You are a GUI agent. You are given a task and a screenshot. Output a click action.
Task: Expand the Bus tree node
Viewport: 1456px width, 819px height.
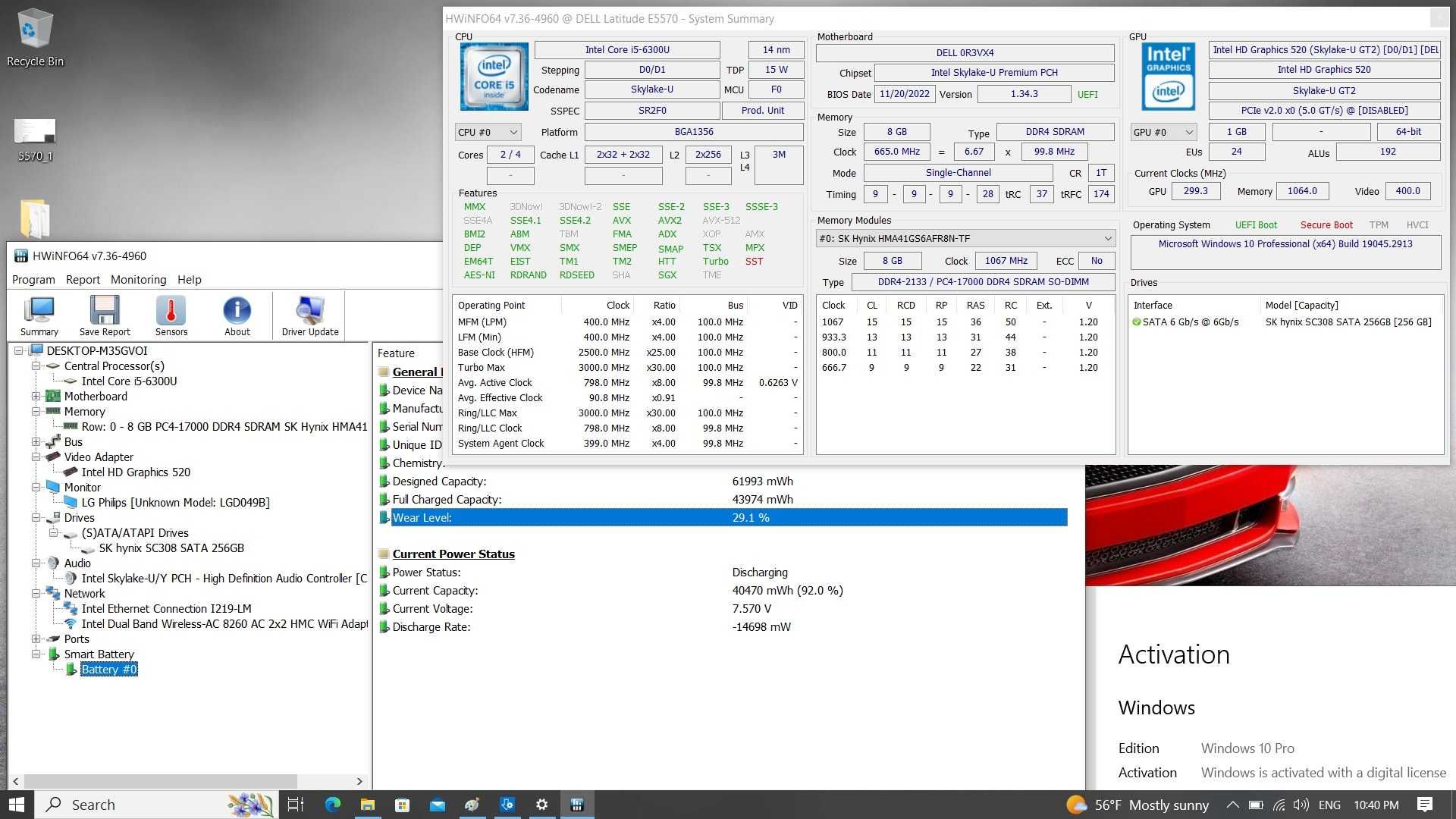pyautogui.click(x=36, y=441)
